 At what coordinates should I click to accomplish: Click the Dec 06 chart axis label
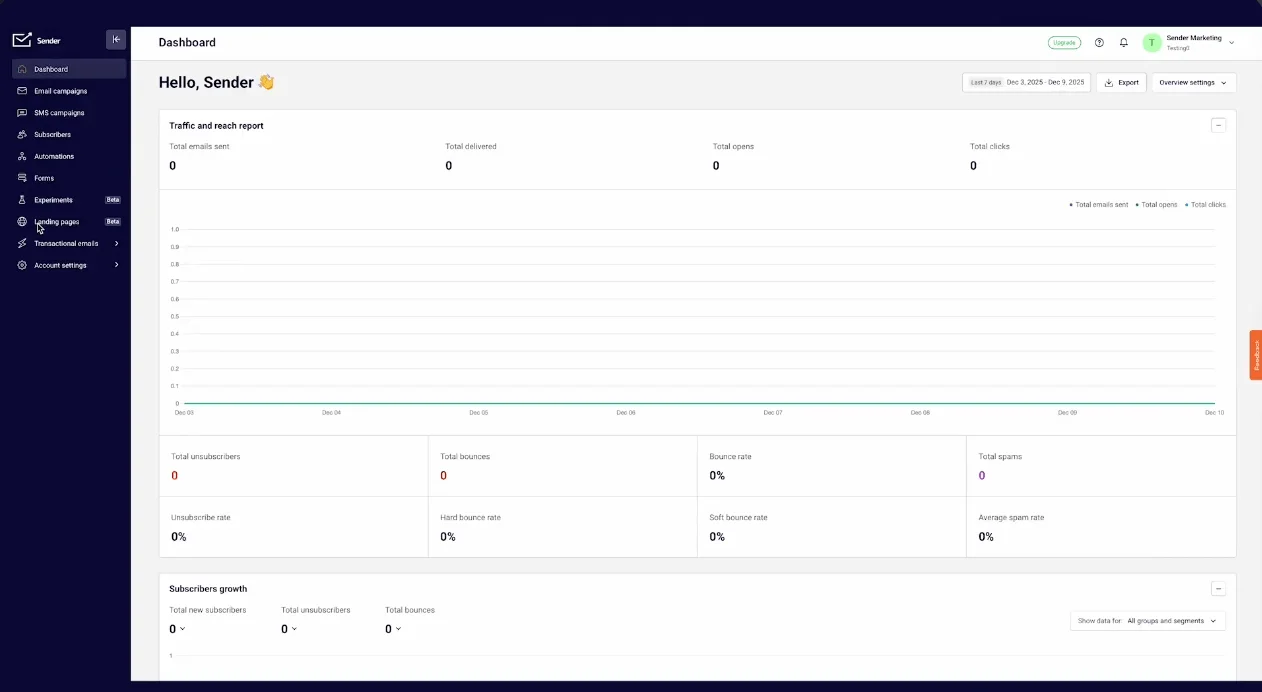pos(626,412)
